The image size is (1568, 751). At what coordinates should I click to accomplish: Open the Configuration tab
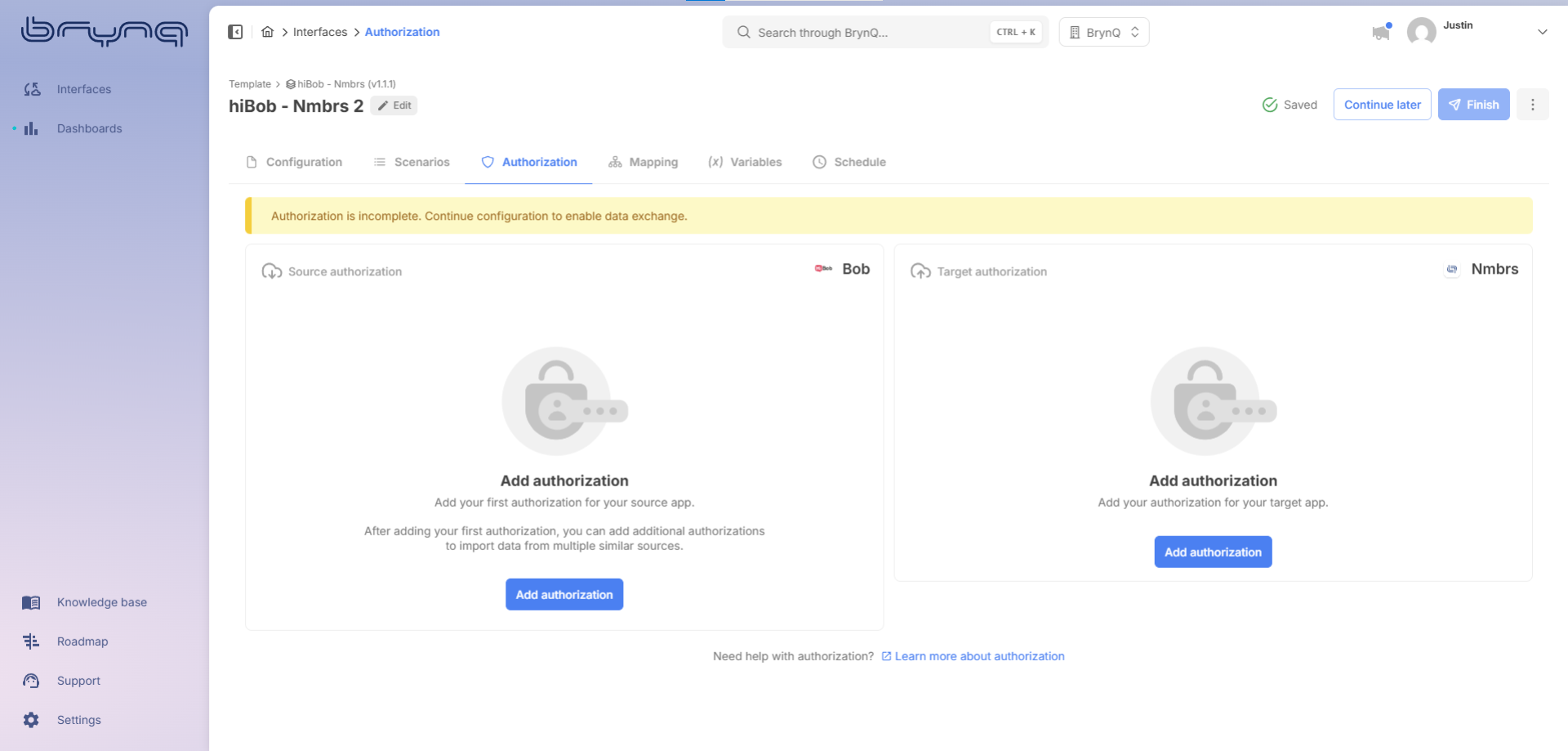pyautogui.click(x=294, y=162)
